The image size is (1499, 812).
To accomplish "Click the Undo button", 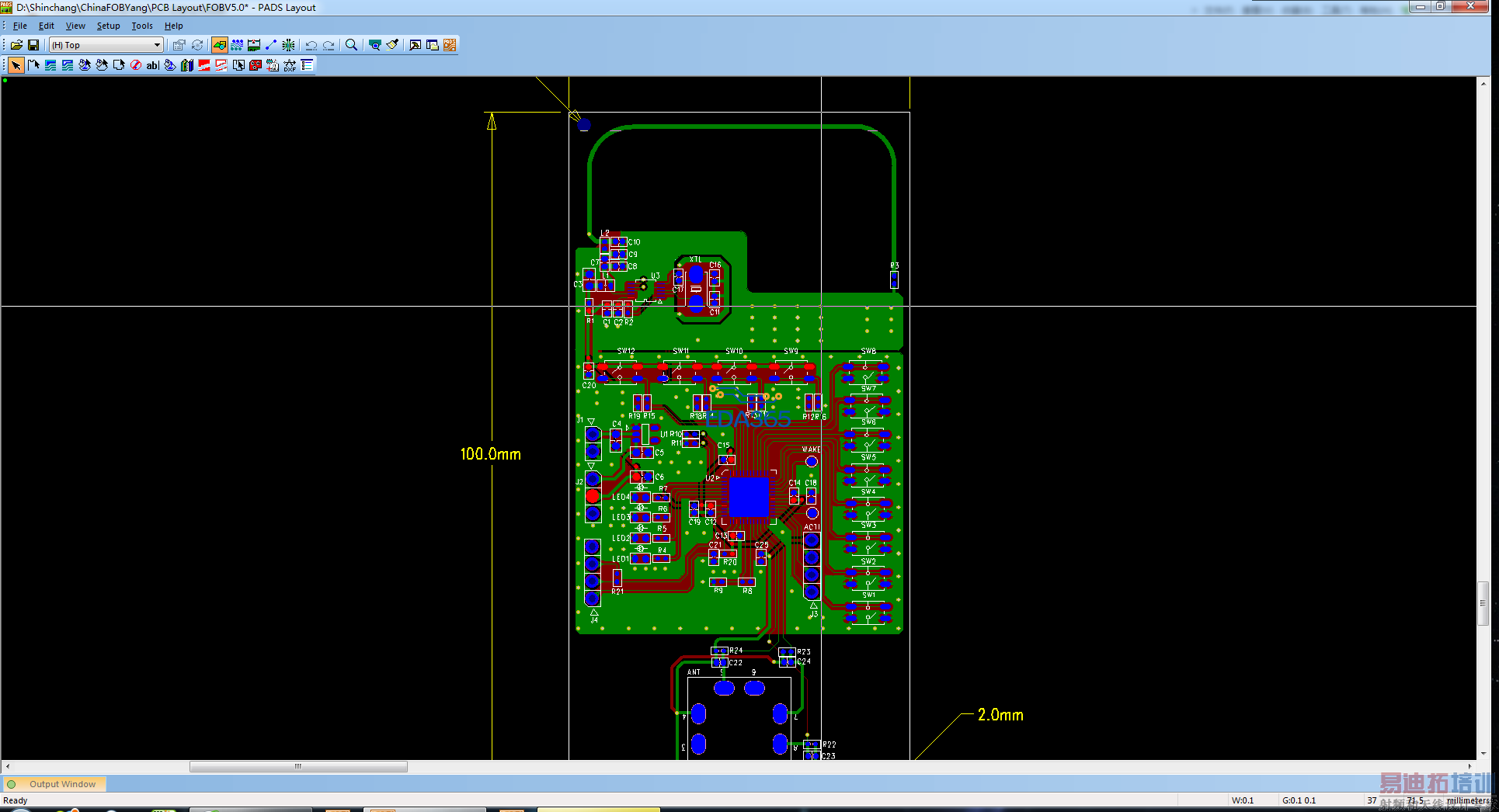I will tap(311, 45).
